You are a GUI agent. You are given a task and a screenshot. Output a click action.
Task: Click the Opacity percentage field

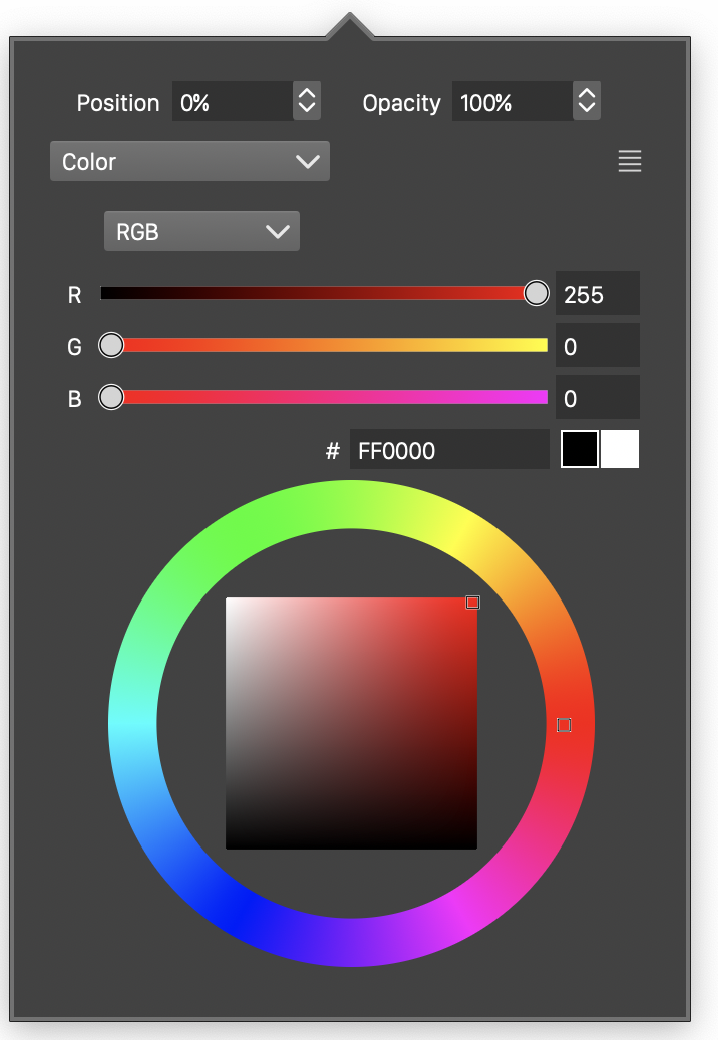click(x=511, y=102)
